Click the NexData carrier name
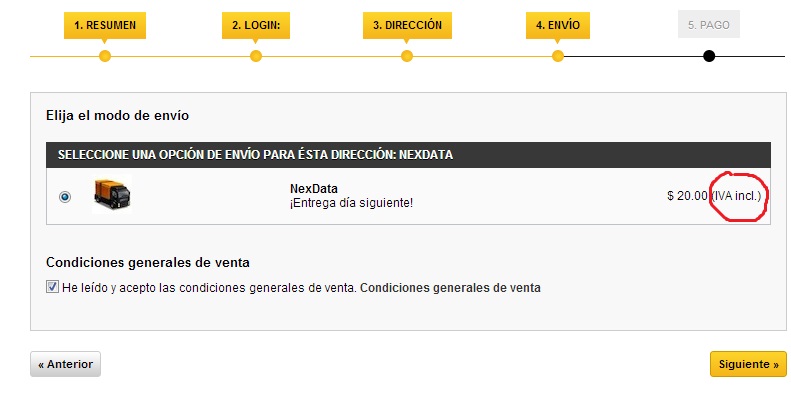Screen dimensions: 791x400 (312, 188)
